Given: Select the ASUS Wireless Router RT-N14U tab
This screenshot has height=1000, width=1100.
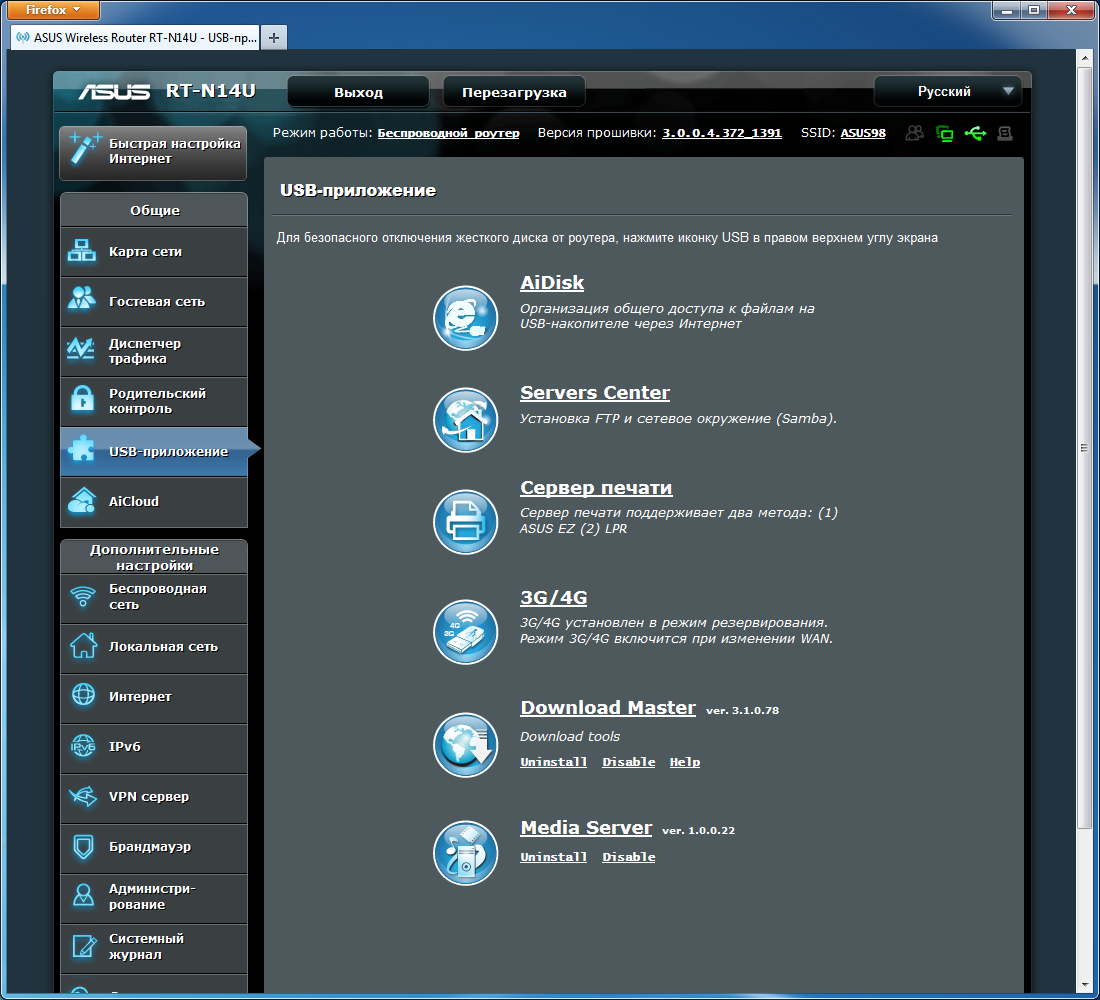Looking at the screenshot, I should click(x=135, y=38).
